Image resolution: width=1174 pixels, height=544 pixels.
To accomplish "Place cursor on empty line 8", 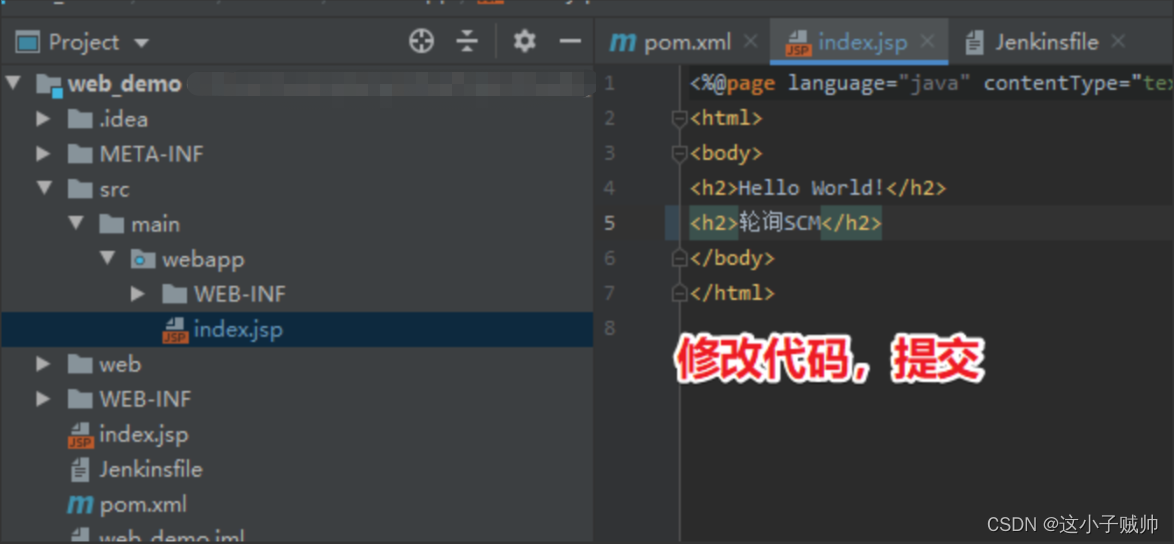I will point(927,328).
